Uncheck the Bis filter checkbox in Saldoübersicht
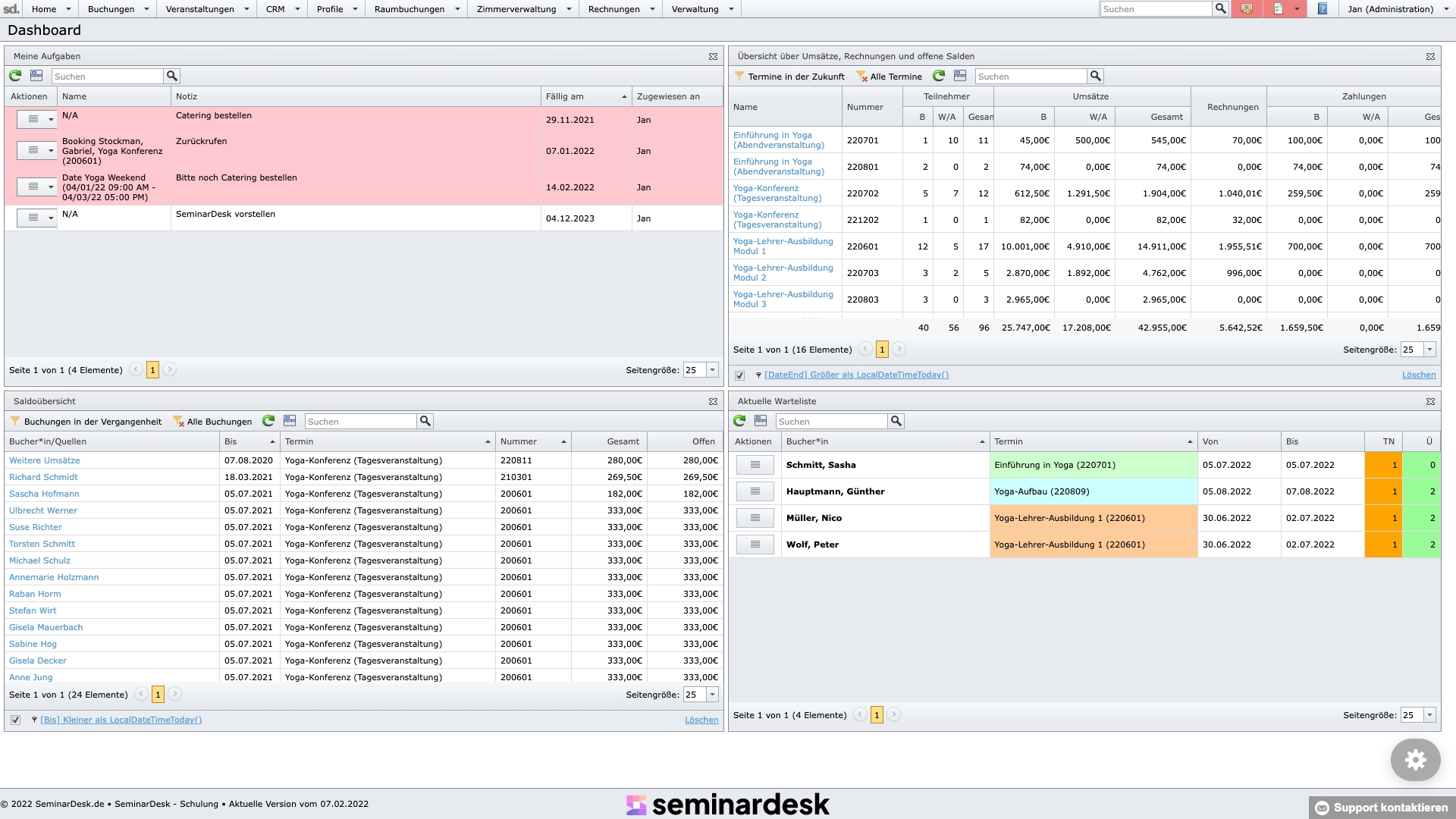 coord(16,720)
